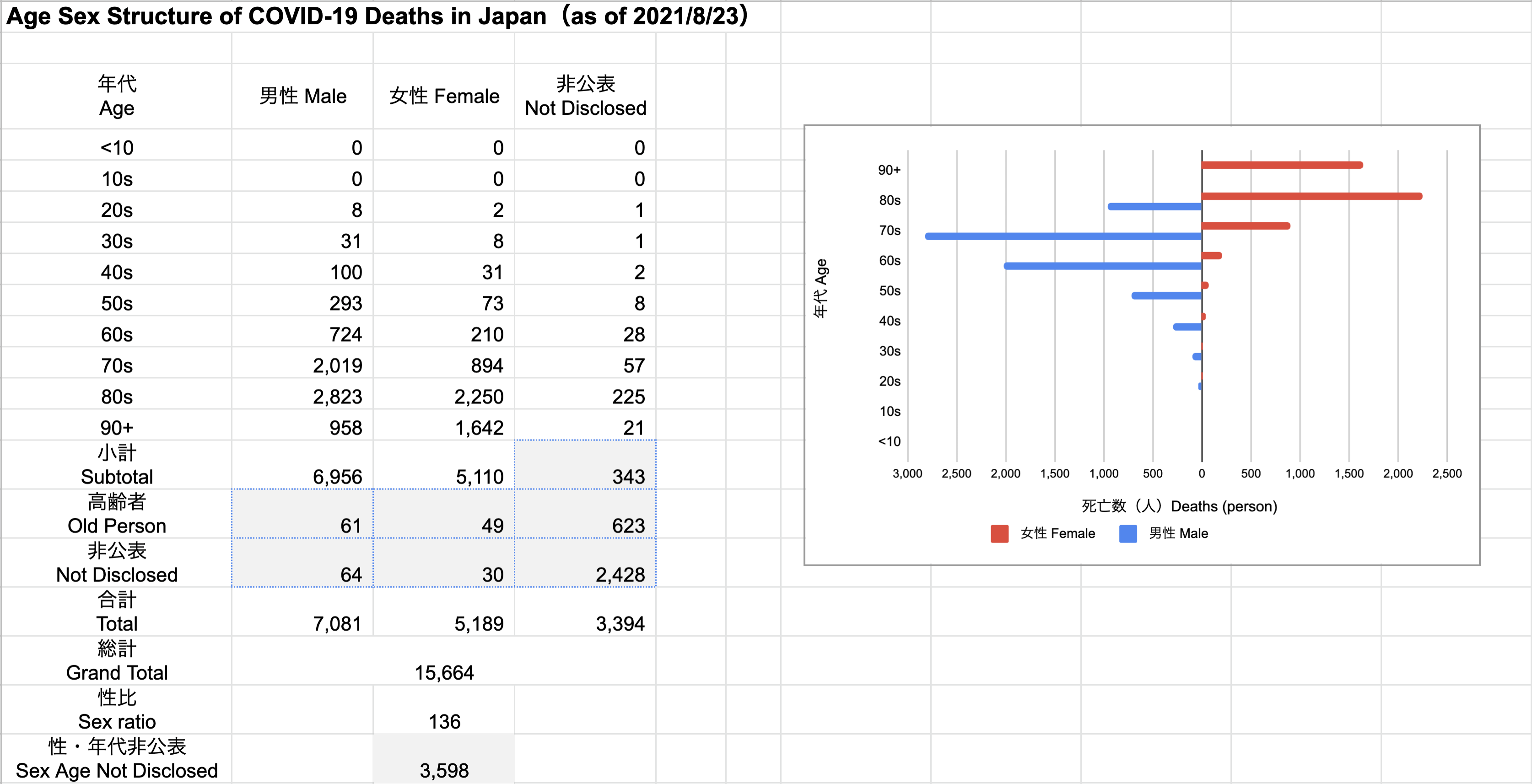This screenshot has height=784, width=1532.
Task: Select the '性比 Sex ratio' row label
Action: tap(117, 709)
